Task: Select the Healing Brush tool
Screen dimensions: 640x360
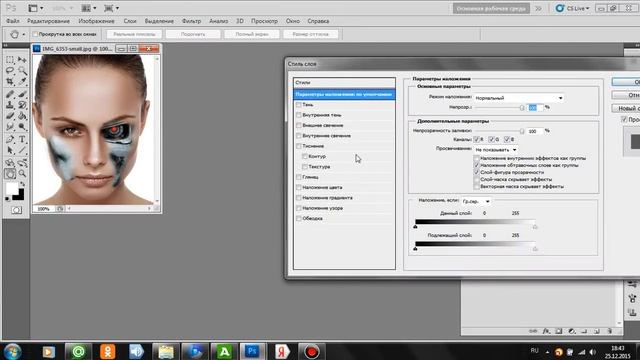Action: pyautogui.click(x=10, y=94)
